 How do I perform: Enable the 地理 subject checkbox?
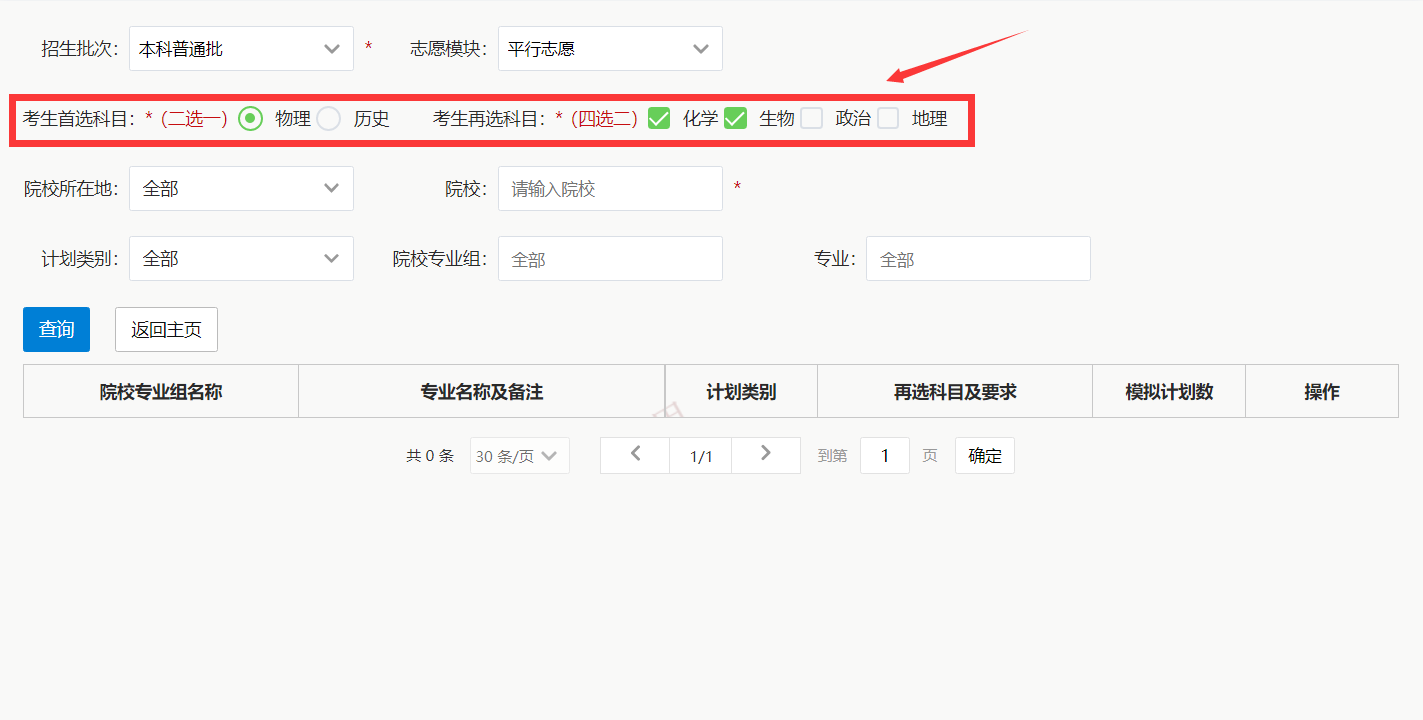pos(889,118)
